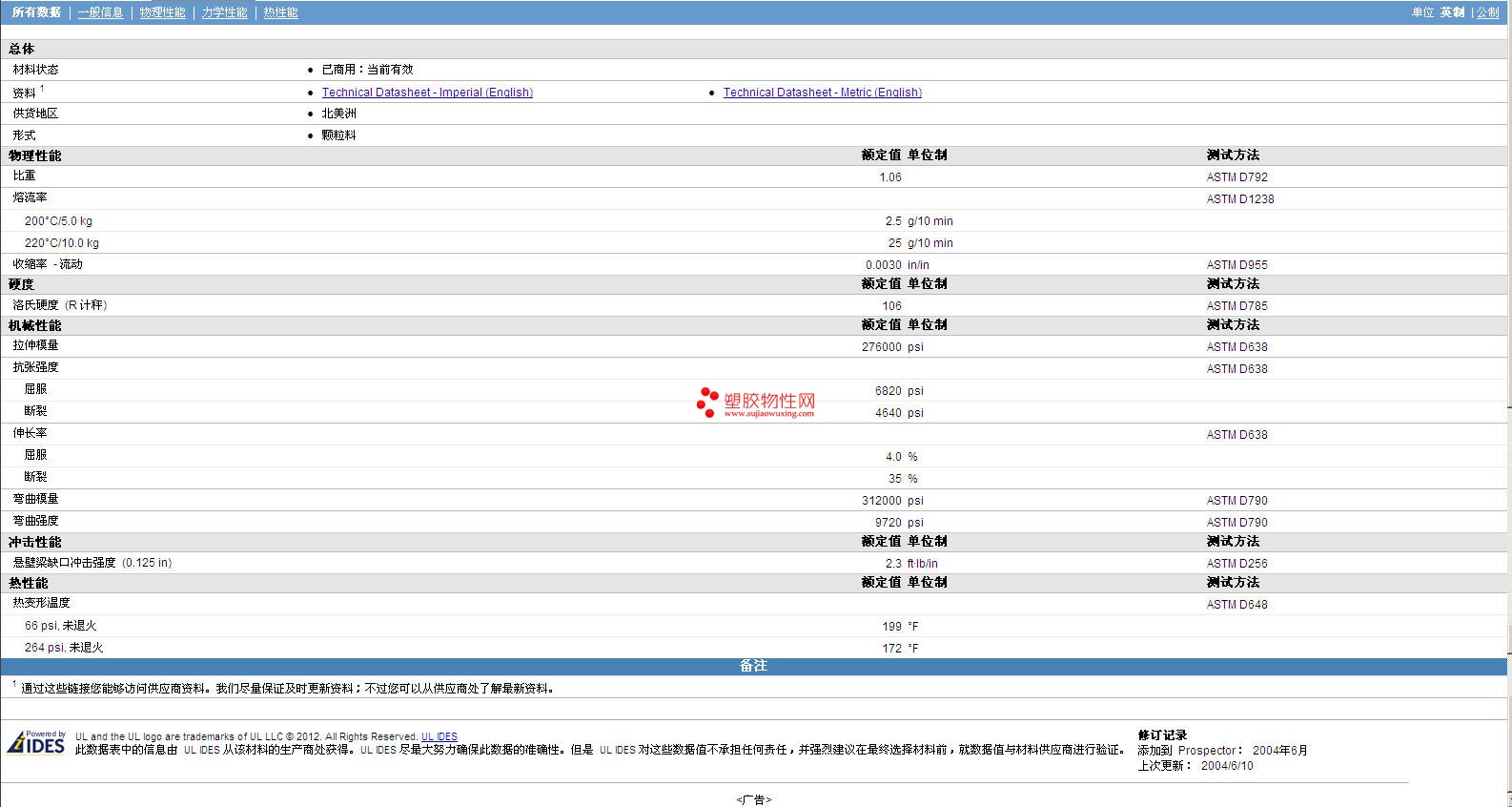Click ASTM D648 test method
Viewport: 1512px width, 807px height.
pyautogui.click(x=1237, y=605)
